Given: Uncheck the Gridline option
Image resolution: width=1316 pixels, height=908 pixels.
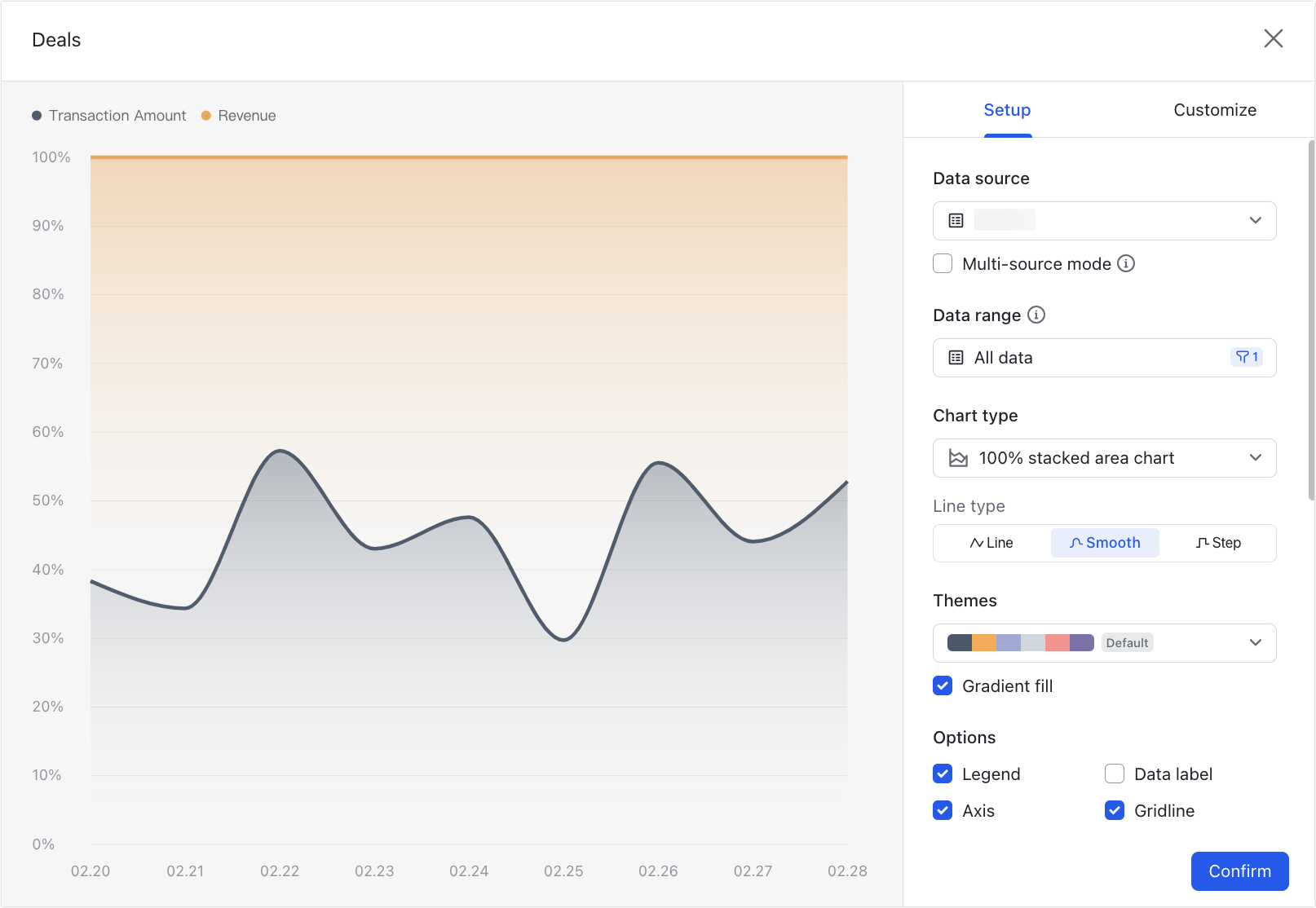Looking at the screenshot, I should point(1115,810).
